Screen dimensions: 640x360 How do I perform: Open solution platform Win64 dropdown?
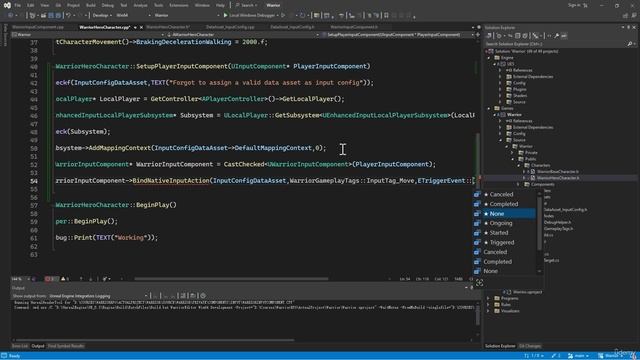click(133, 16)
